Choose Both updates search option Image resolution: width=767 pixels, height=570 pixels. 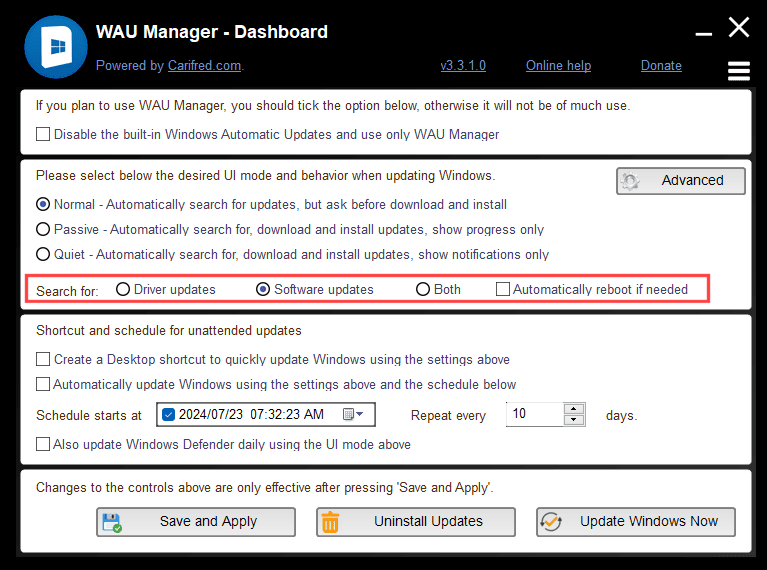(x=423, y=289)
